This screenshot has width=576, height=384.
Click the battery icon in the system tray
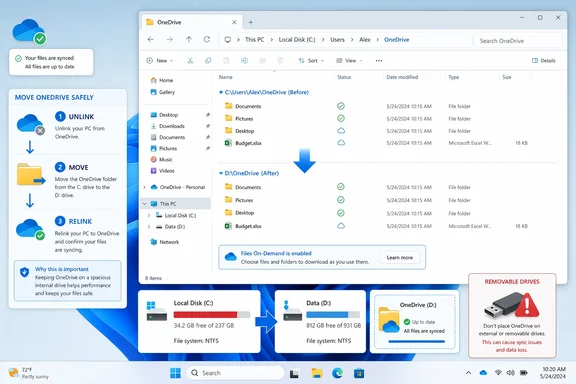(524, 373)
